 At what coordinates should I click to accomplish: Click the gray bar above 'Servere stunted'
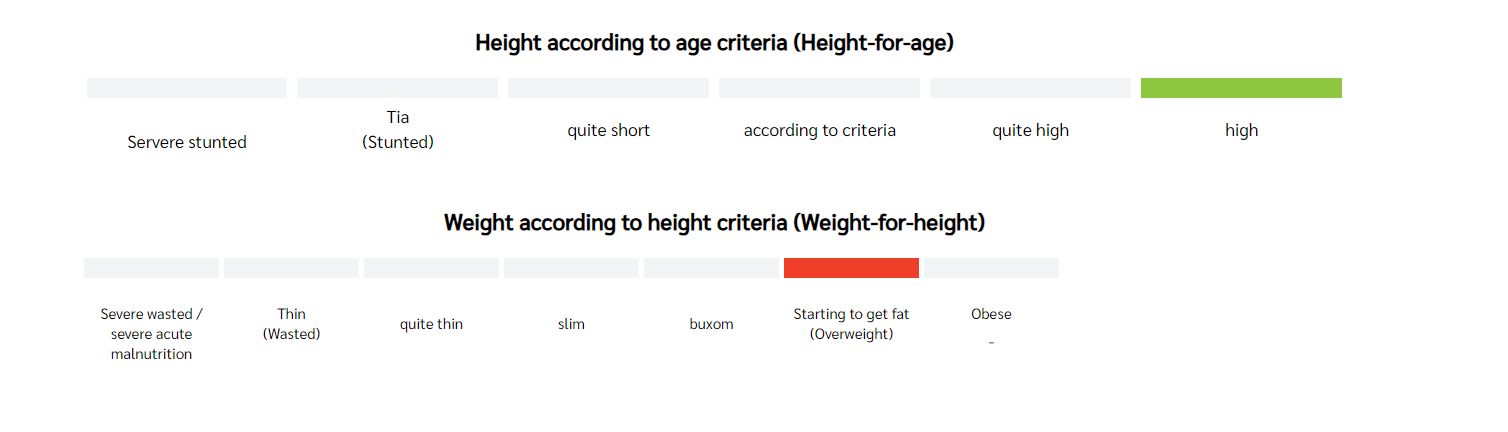[187, 88]
